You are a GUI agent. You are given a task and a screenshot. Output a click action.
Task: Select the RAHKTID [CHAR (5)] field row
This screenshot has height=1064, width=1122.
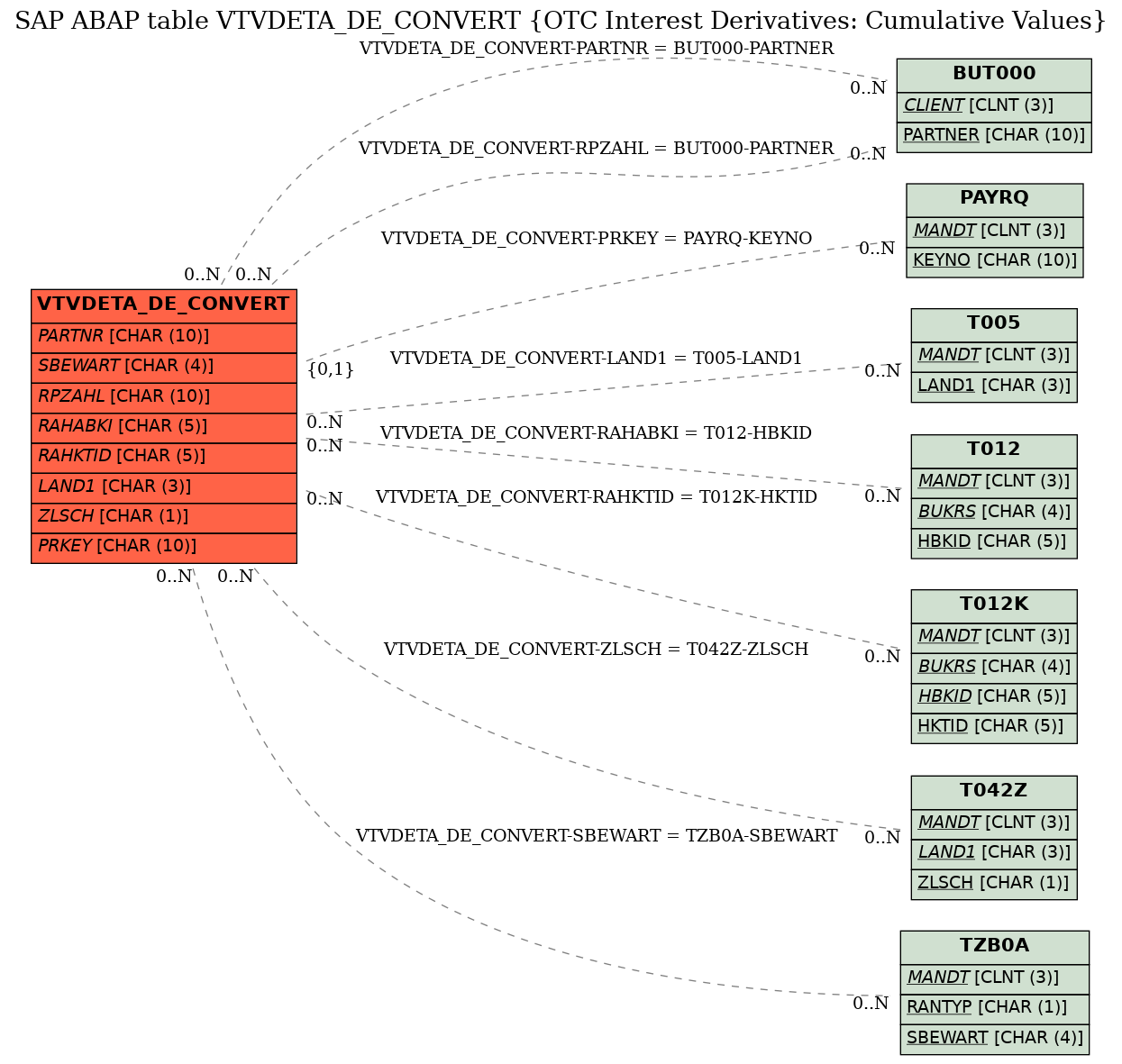tap(164, 458)
